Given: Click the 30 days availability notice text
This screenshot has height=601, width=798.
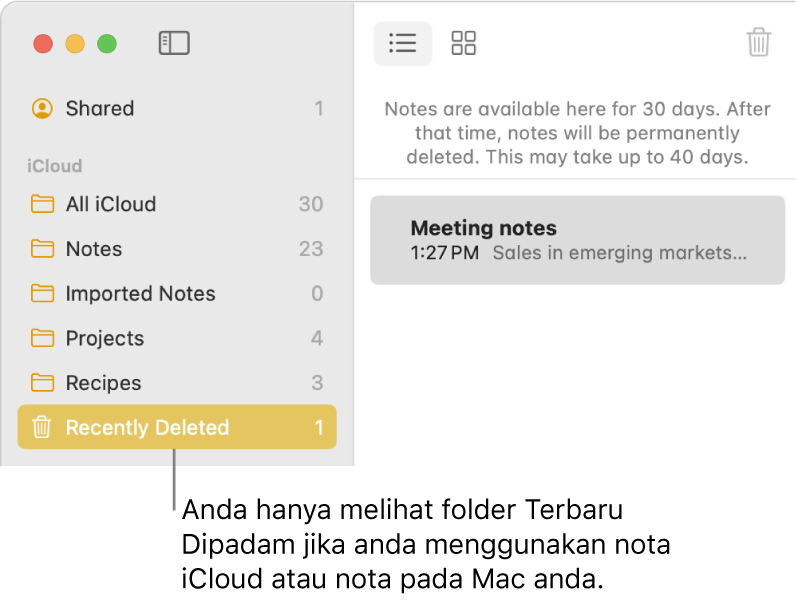Looking at the screenshot, I should click(577, 133).
